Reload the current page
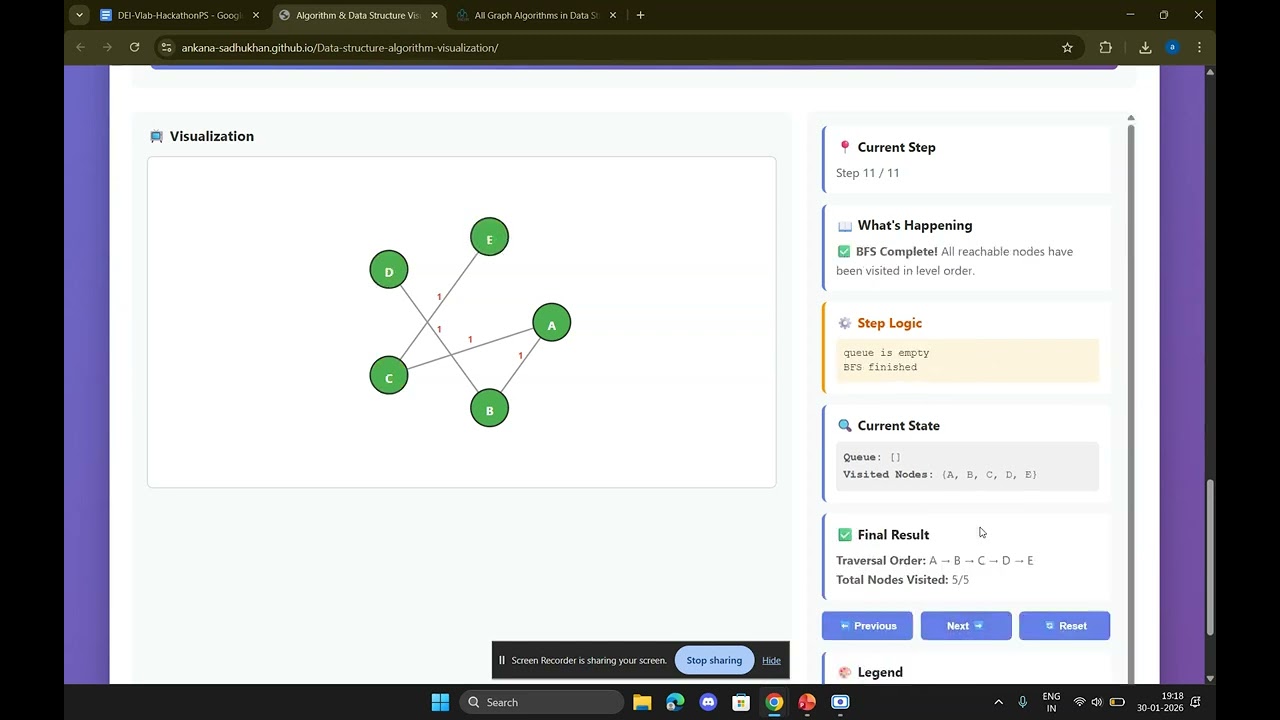Viewport: 1280px width, 720px height. pos(134,47)
